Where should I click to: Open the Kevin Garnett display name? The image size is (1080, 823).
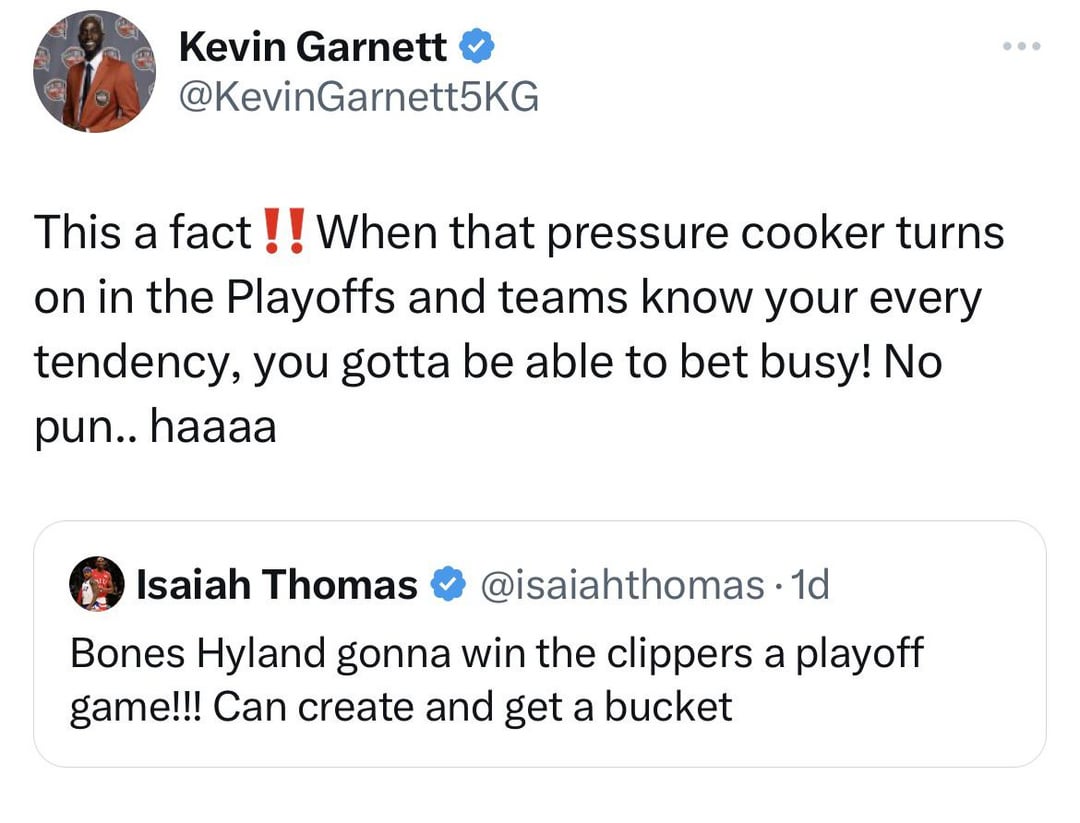[313, 47]
